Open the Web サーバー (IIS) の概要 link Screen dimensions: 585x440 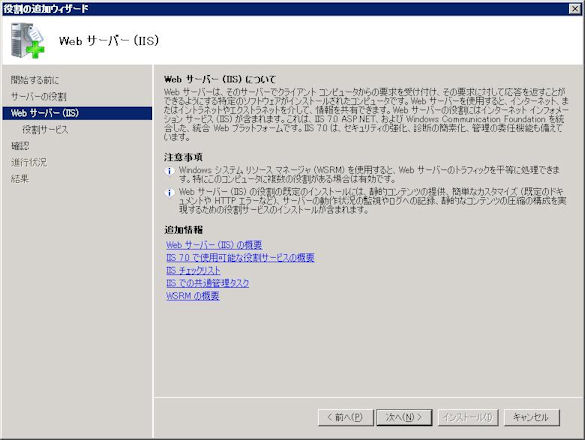214,245
